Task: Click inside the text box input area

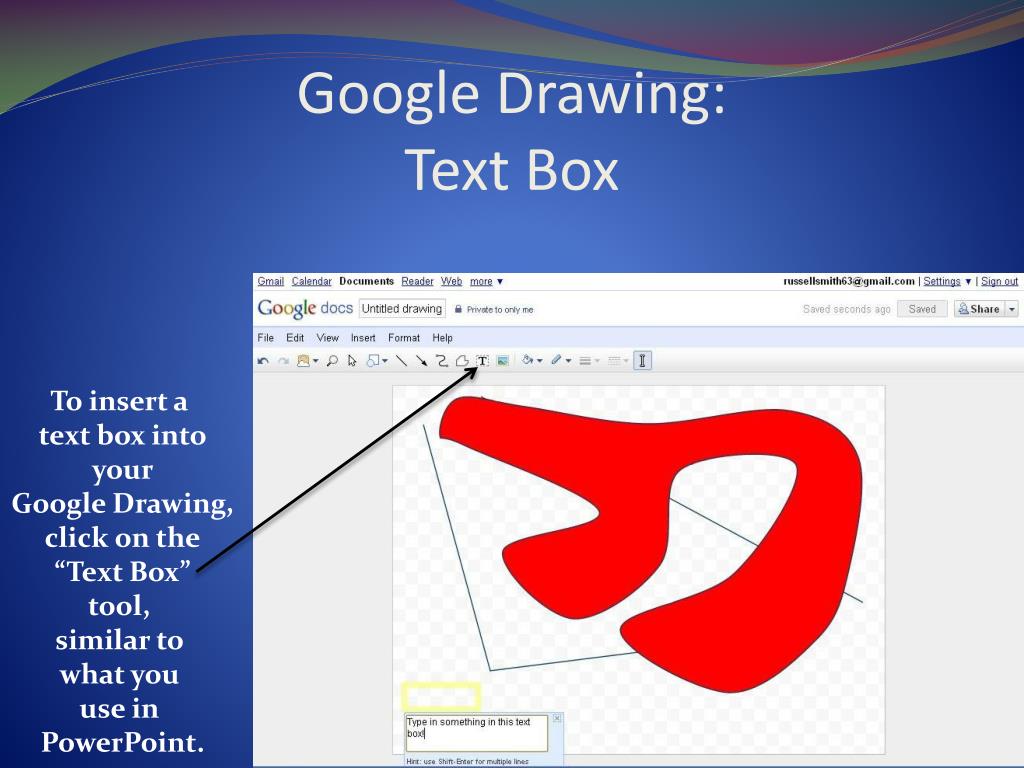Action: [477, 733]
